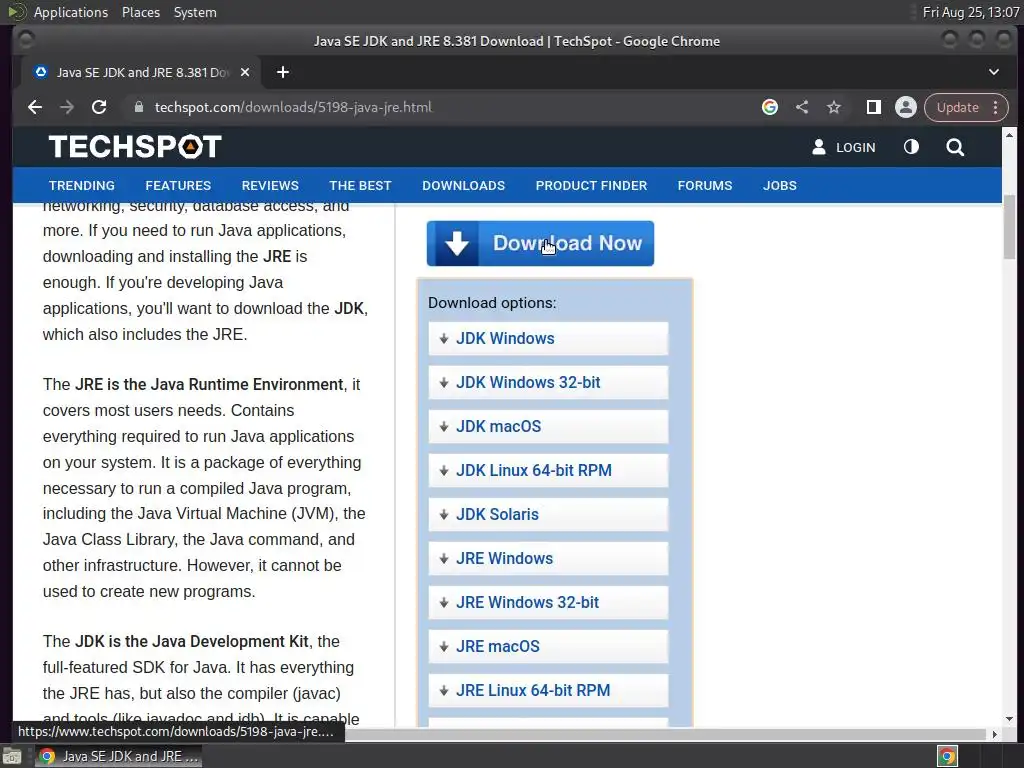Click scroll-down arrow of page scrollbar
The height and width of the screenshot is (768, 1024).
[x=1009, y=719]
